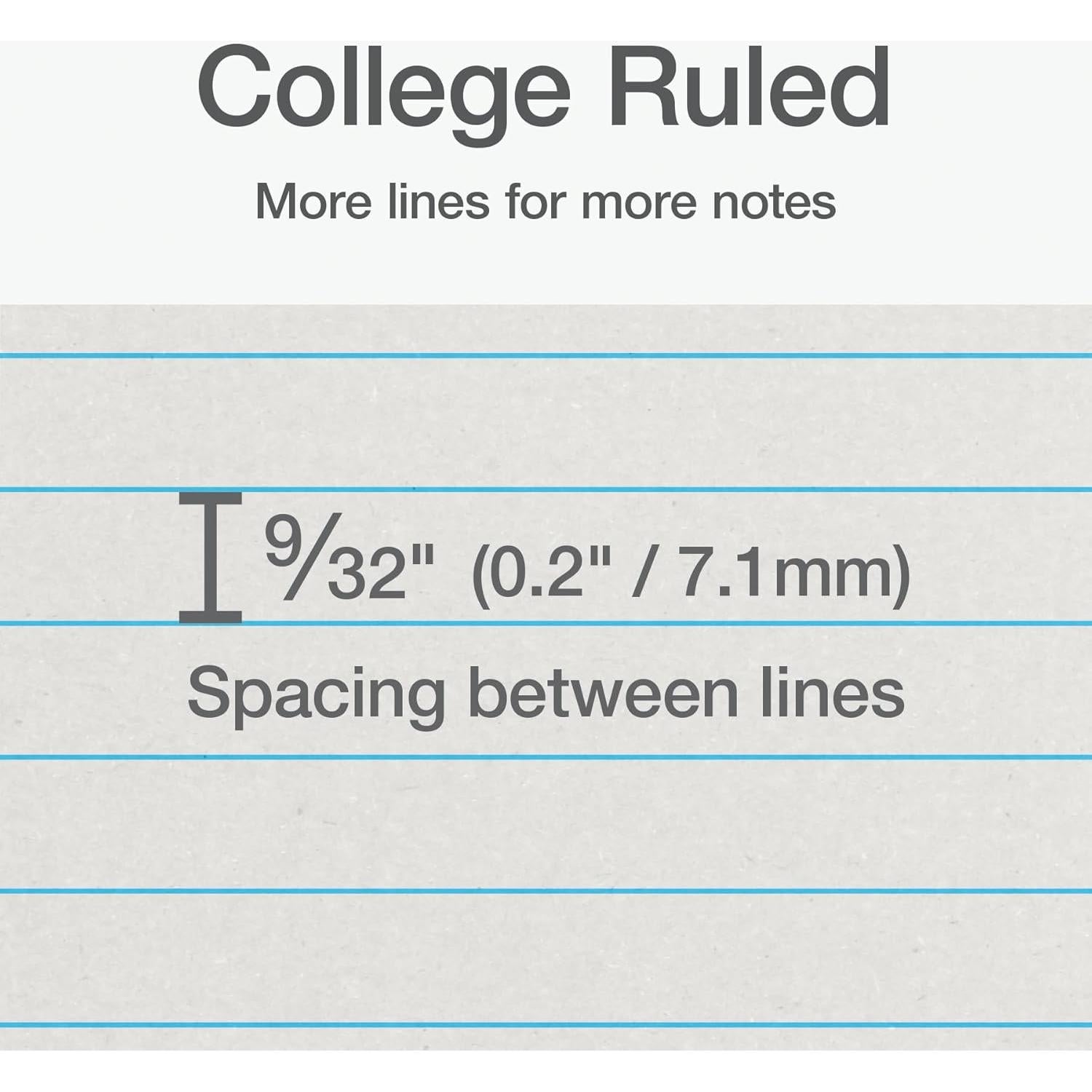Click the word "Ruled" in the title
1092x1092 pixels.
tap(748, 87)
